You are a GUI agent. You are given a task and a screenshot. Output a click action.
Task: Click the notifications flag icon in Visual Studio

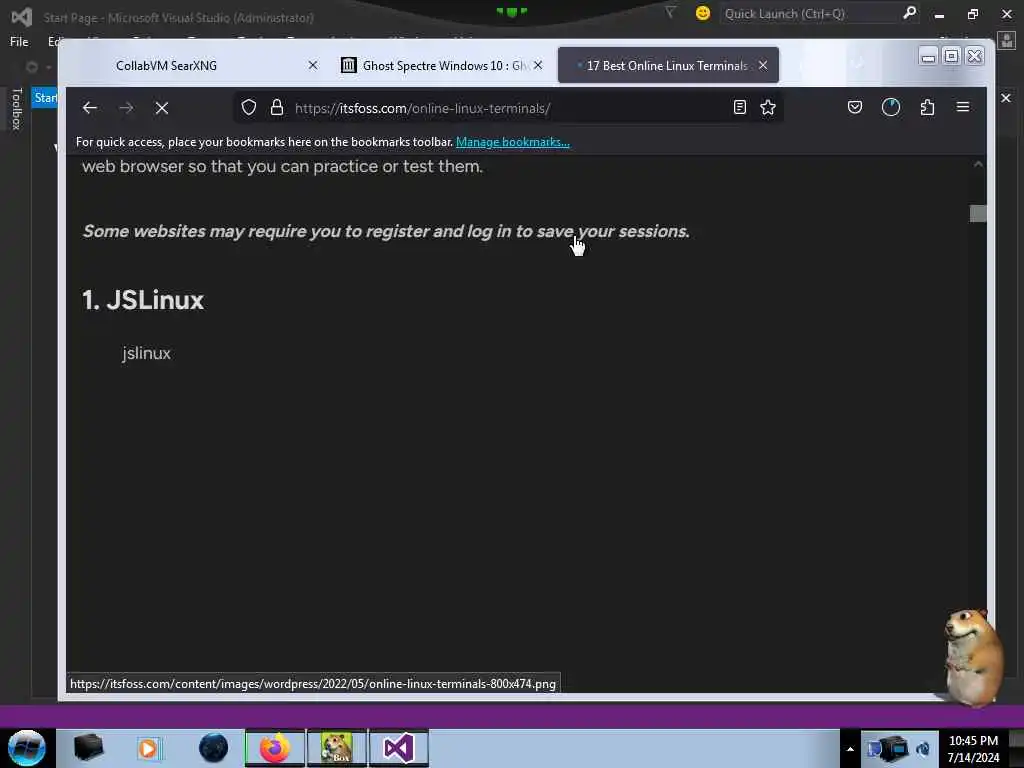670,12
